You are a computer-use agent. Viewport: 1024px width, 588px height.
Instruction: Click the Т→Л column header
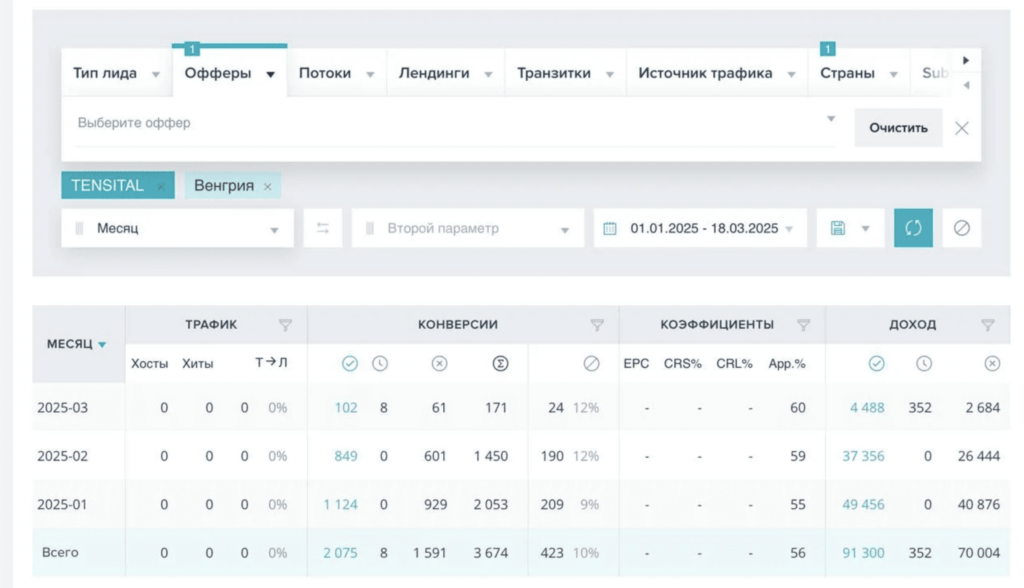pyautogui.click(x=271, y=363)
